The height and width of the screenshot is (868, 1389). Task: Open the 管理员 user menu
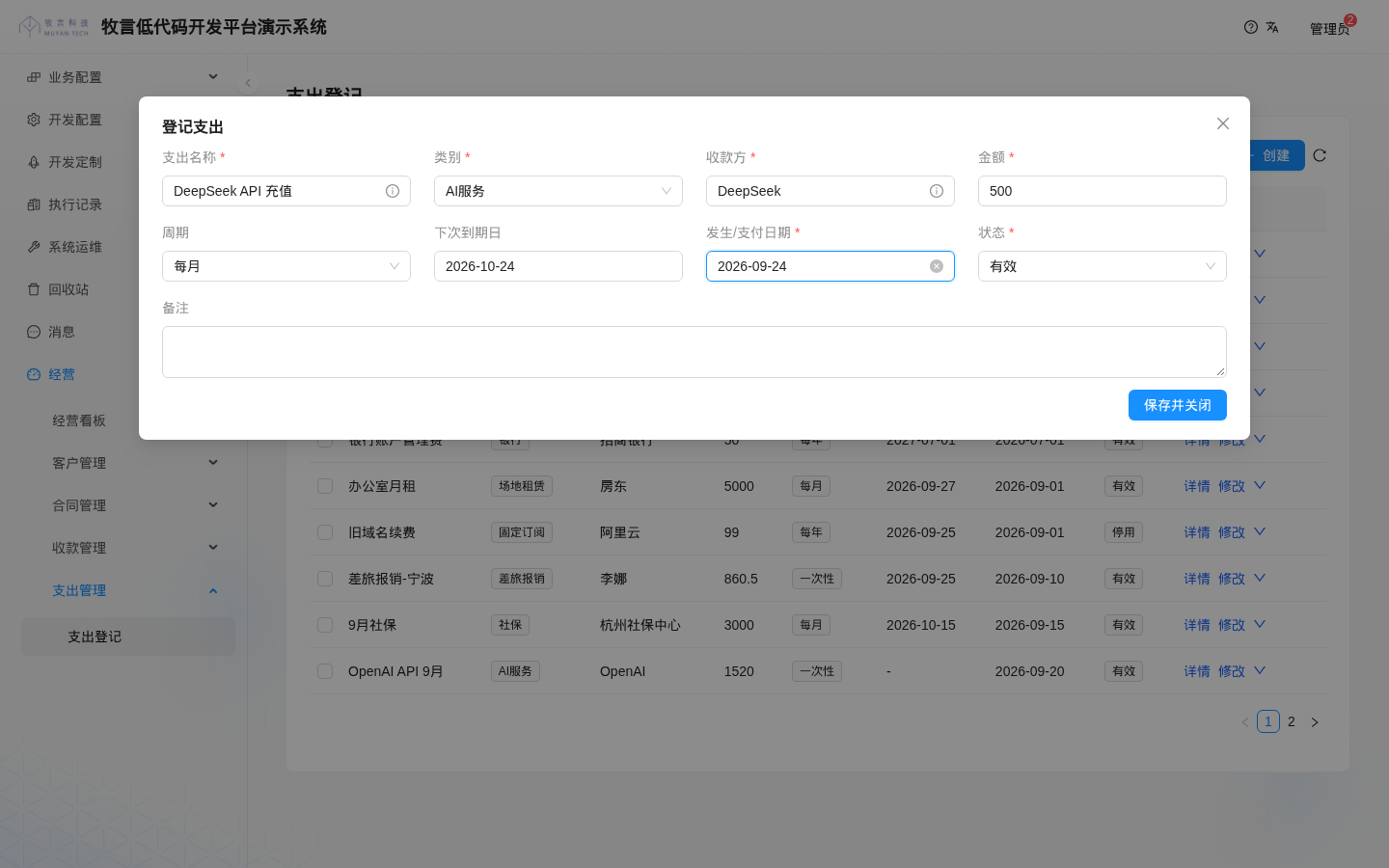(1330, 29)
